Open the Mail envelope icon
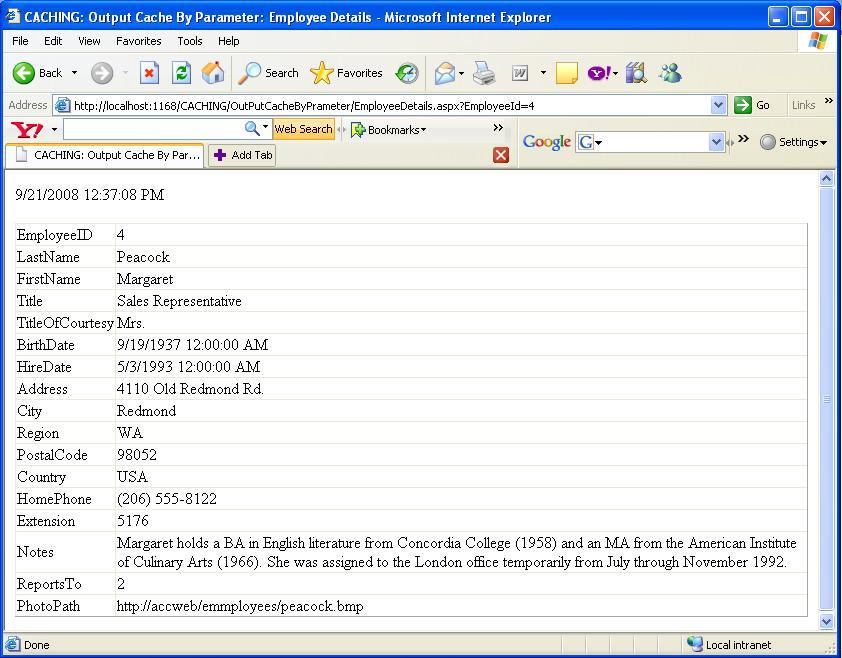 (445, 73)
